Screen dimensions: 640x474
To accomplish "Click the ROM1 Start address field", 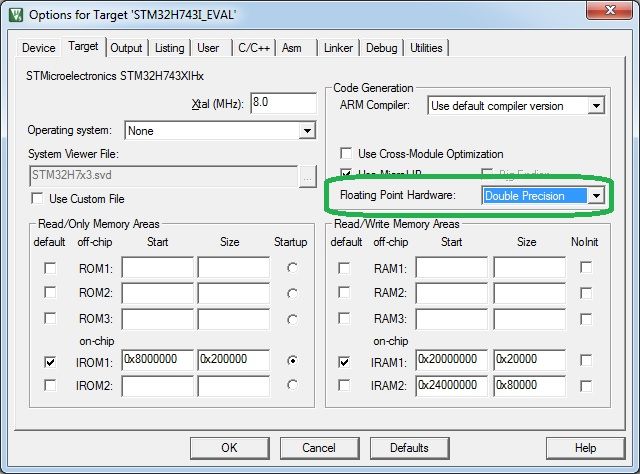I will coord(158,267).
